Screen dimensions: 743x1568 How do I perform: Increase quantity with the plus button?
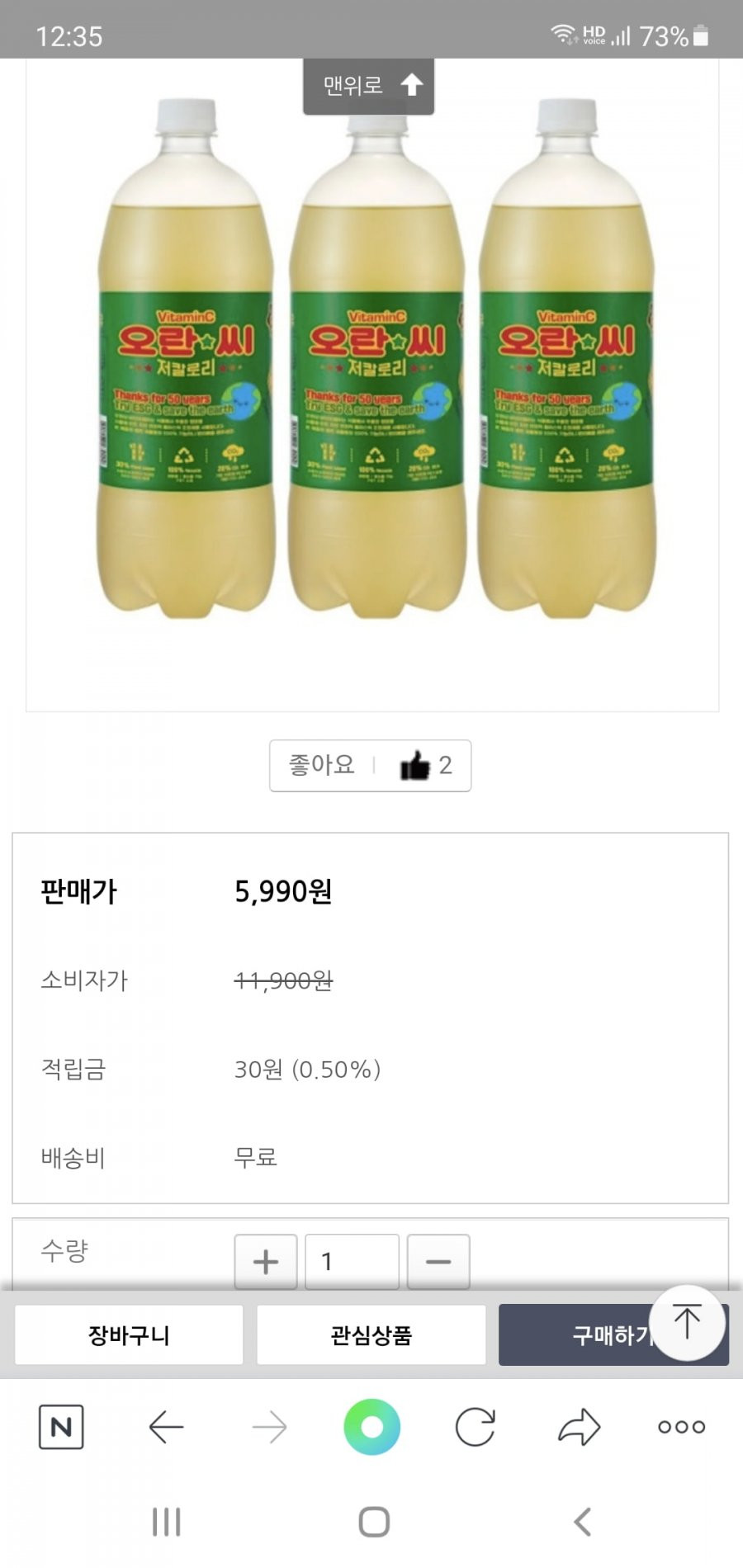pyautogui.click(x=266, y=1261)
